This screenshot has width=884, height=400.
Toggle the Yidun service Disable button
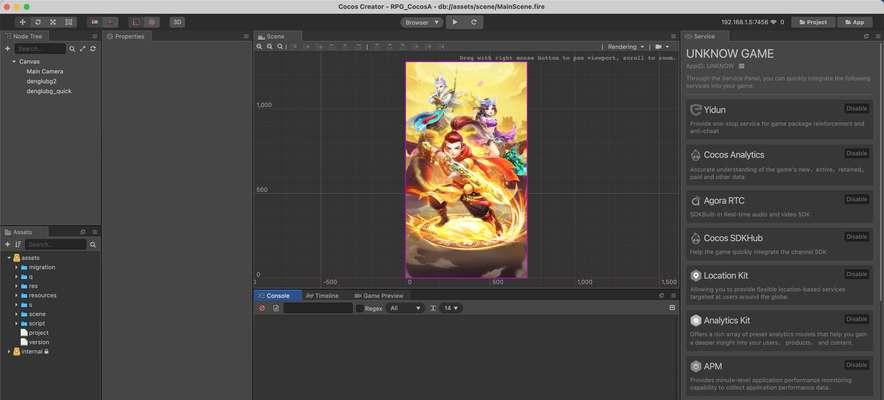[856, 109]
